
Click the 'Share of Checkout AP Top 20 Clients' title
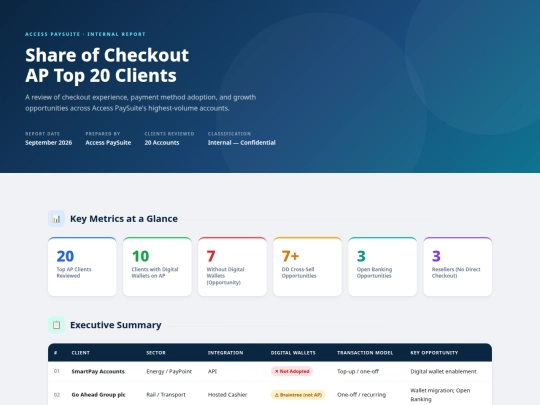click(107, 65)
